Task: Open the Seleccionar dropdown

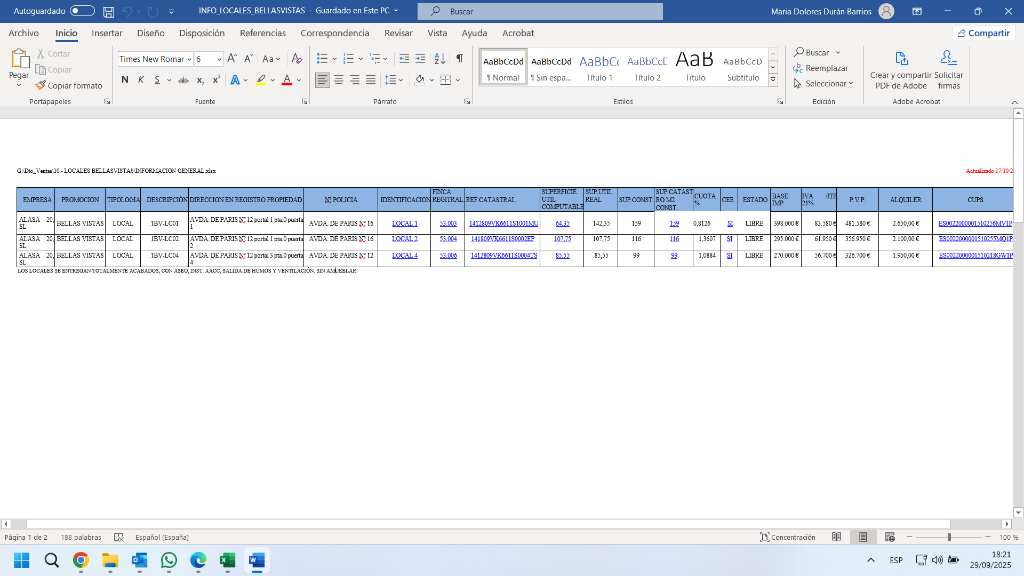Action: click(x=823, y=84)
